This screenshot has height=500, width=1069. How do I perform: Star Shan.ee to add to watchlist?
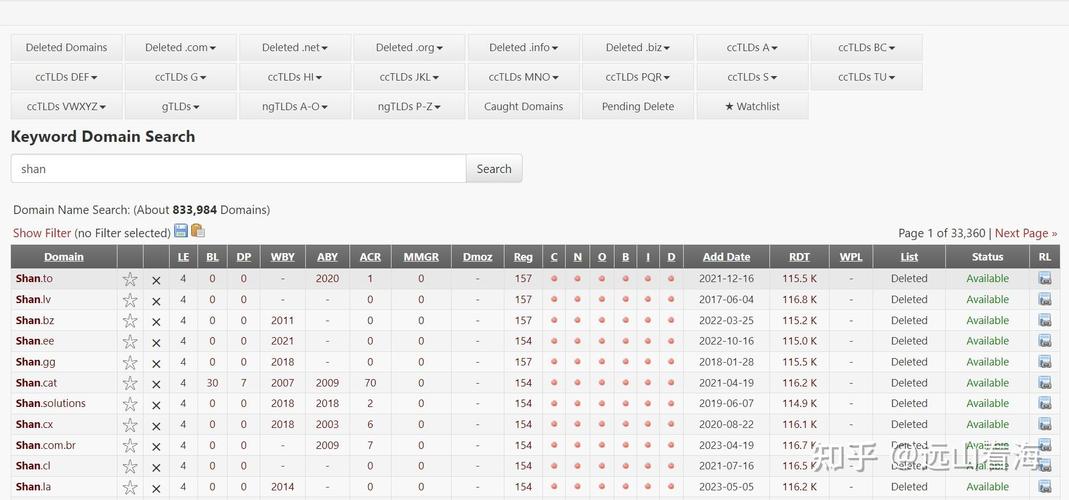click(x=130, y=342)
